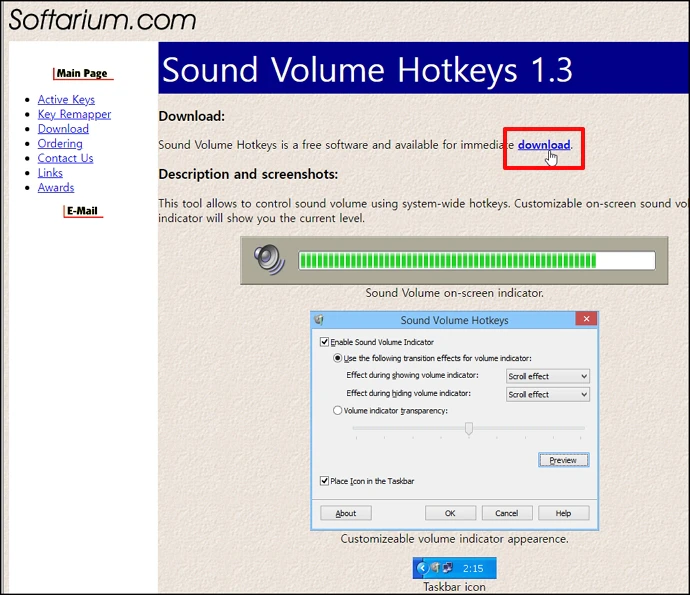Open the showing volume indicator effect dropdown

(548, 376)
